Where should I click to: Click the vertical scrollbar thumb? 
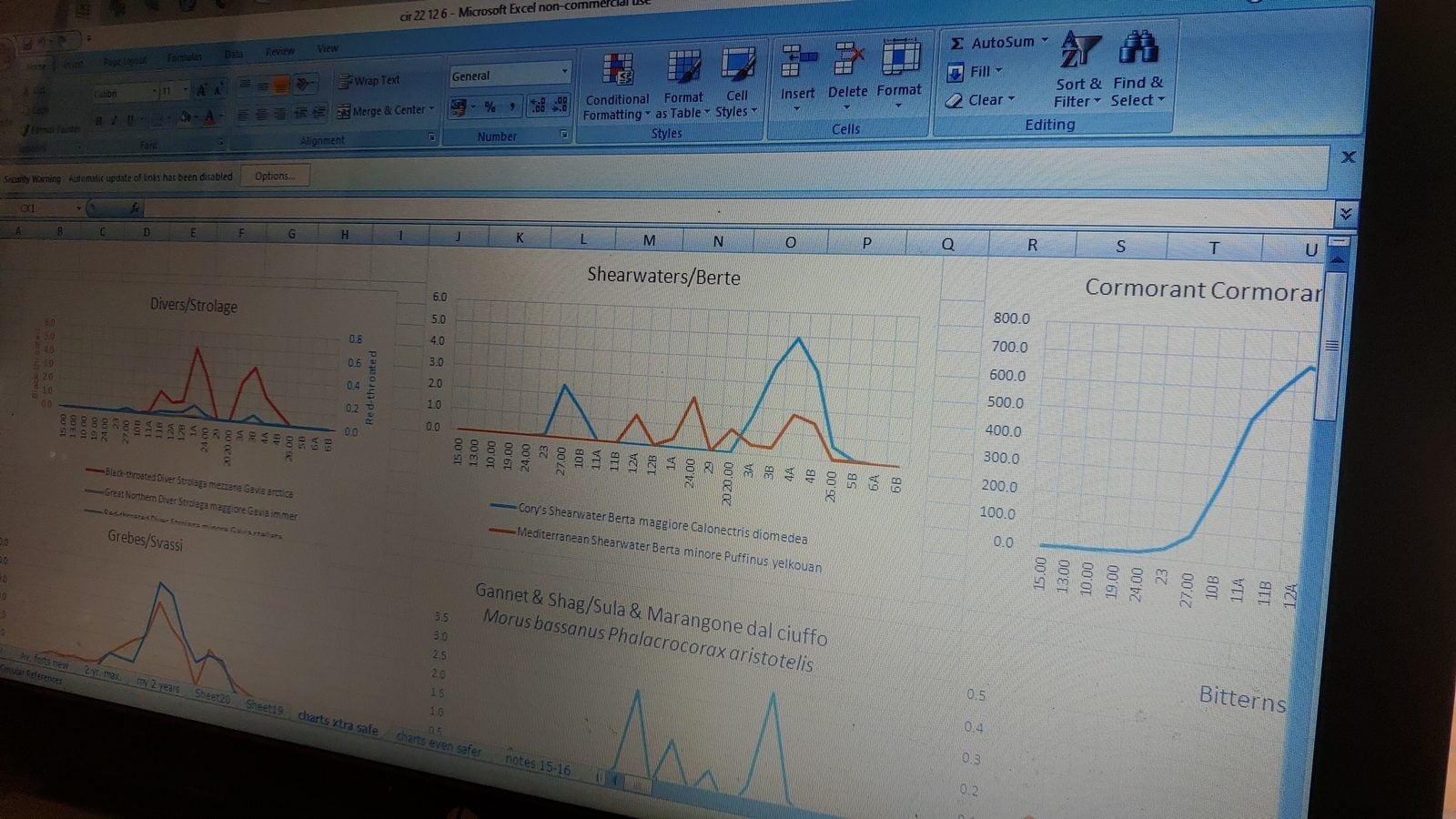tap(1331, 346)
